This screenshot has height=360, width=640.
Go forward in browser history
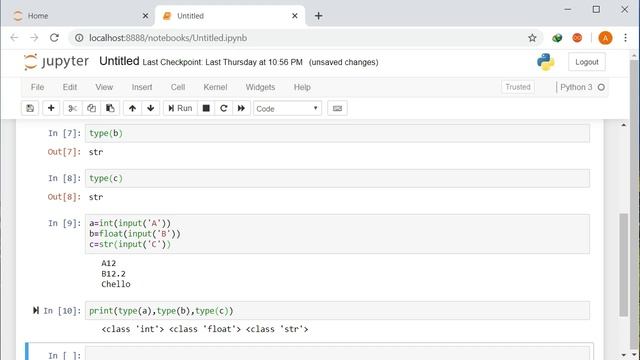(x=34, y=38)
